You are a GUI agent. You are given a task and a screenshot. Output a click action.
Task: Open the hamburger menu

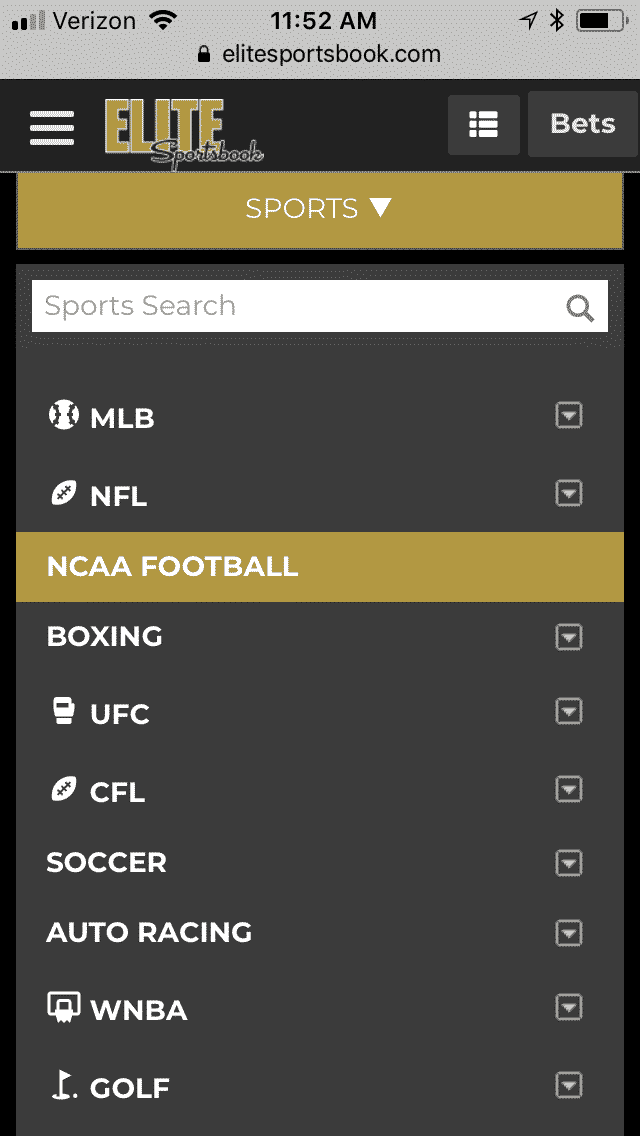click(51, 127)
